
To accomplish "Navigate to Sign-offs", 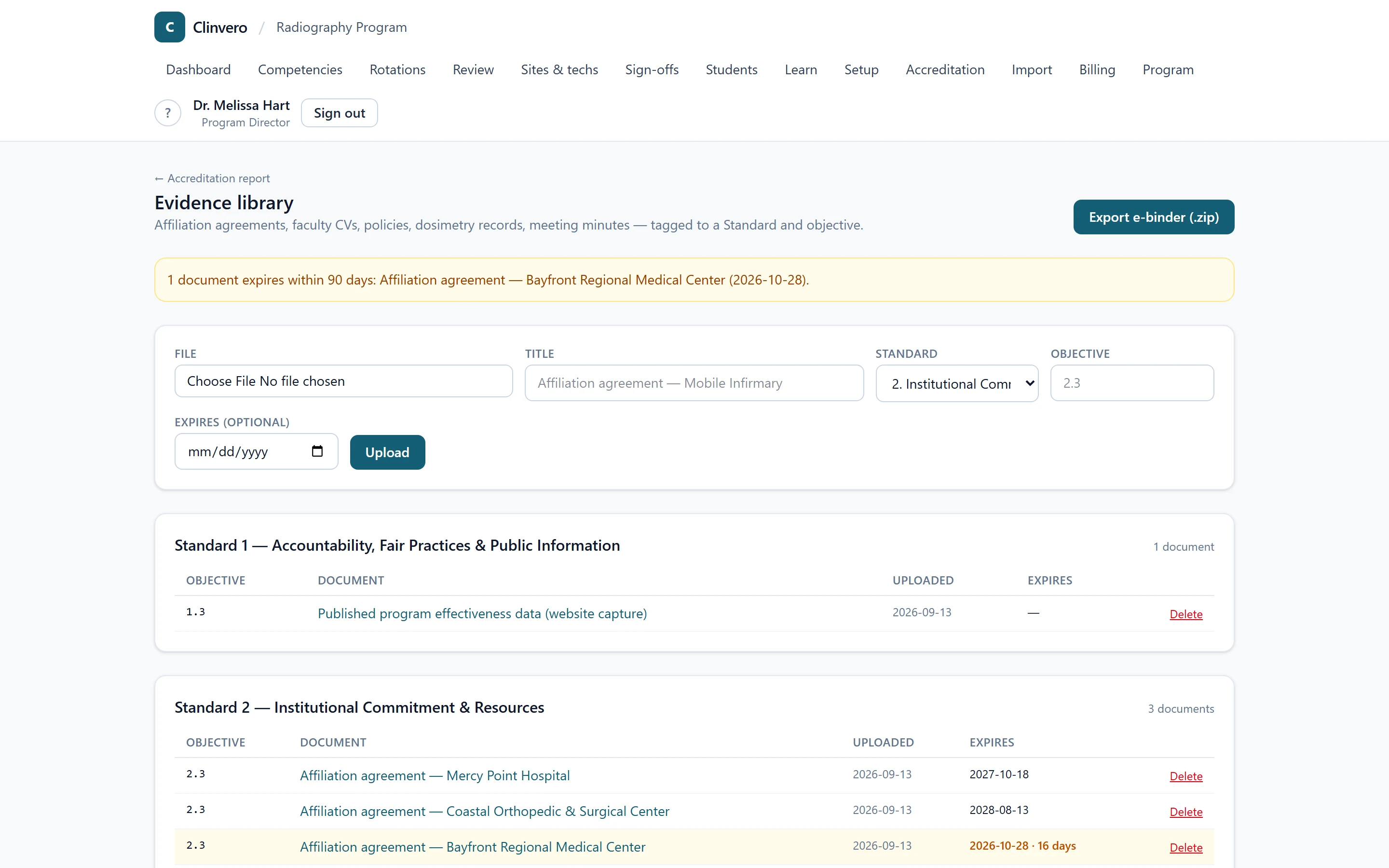I will [x=652, y=69].
